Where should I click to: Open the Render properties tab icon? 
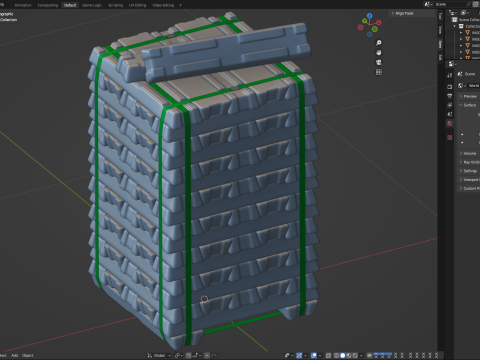pyautogui.click(x=450, y=87)
